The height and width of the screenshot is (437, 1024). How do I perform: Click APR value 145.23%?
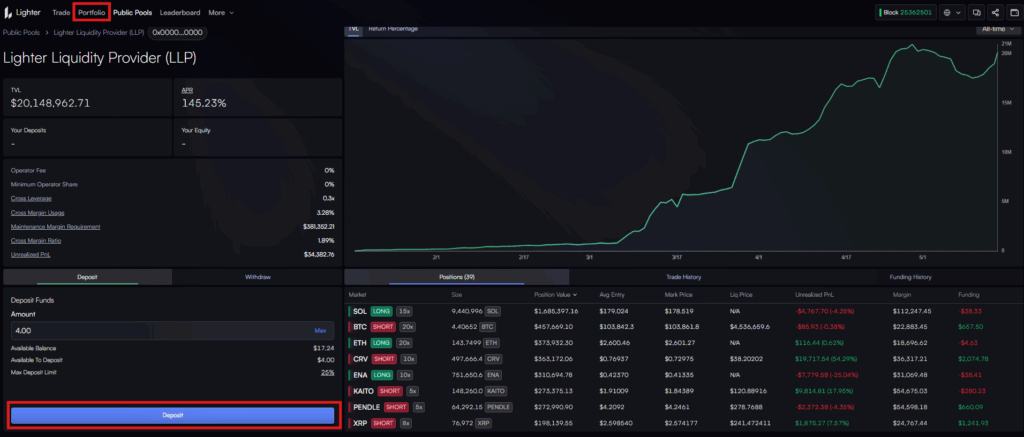[204, 103]
